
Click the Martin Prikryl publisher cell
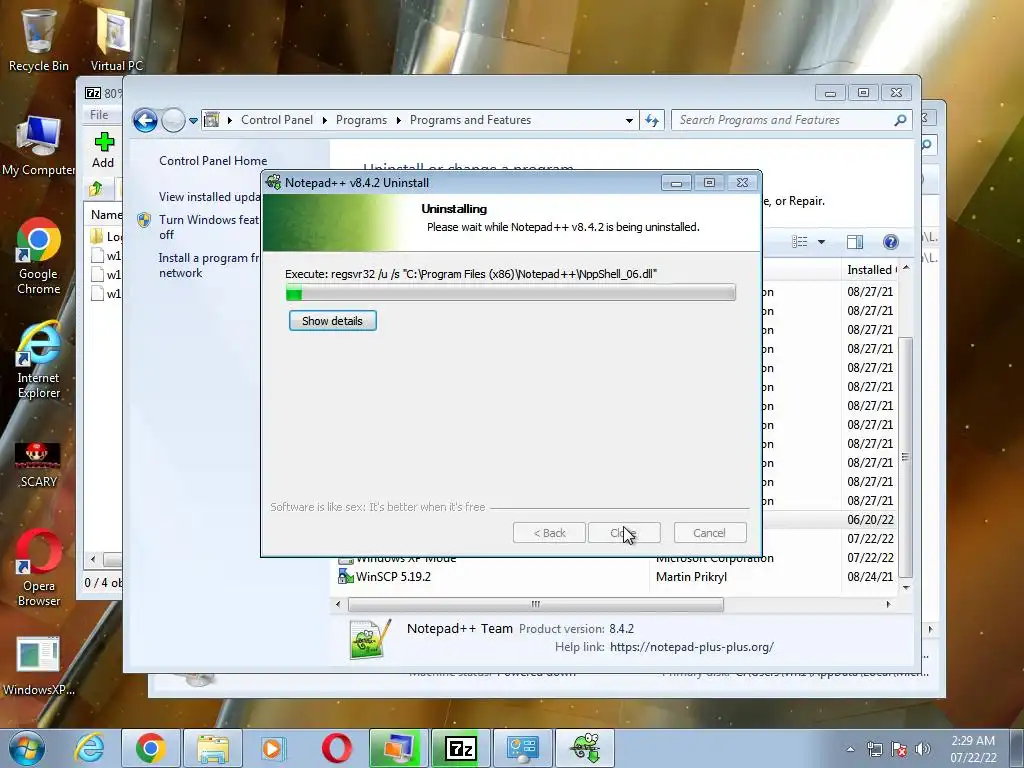(691, 577)
